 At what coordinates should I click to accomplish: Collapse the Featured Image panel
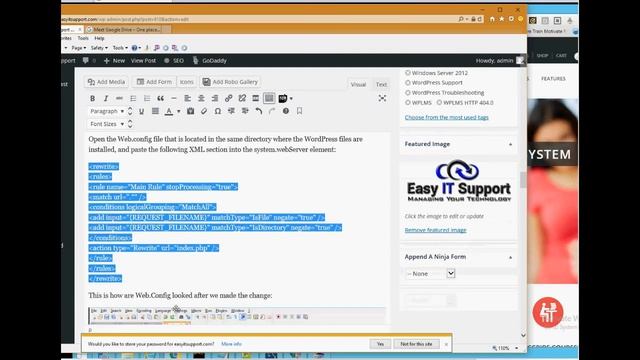(x=510, y=144)
